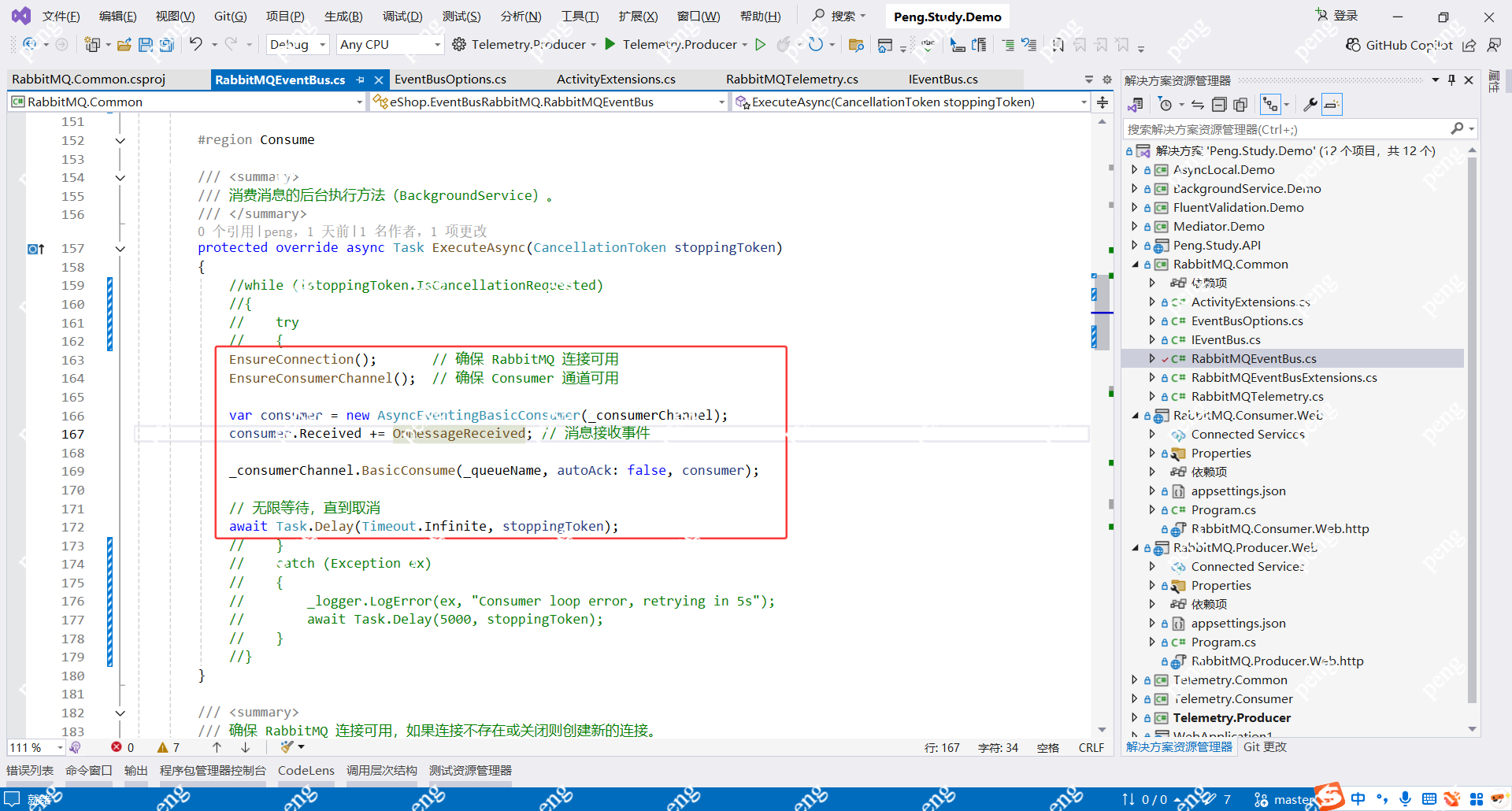Open the 文件(F) menu
This screenshot has height=811, width=1512.
pos(61,17)
